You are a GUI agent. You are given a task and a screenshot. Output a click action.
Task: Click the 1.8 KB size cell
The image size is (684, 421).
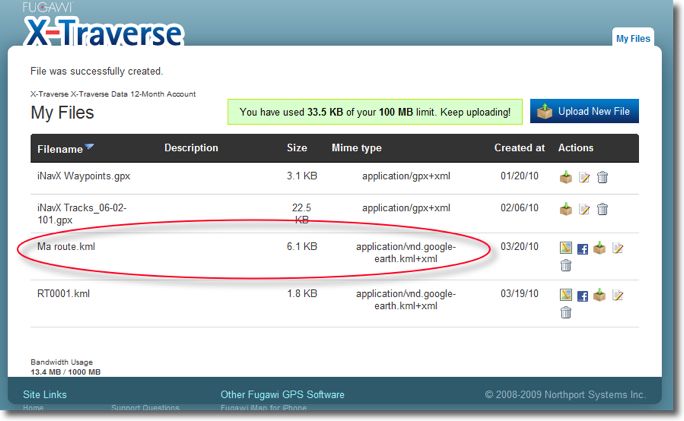302,294
